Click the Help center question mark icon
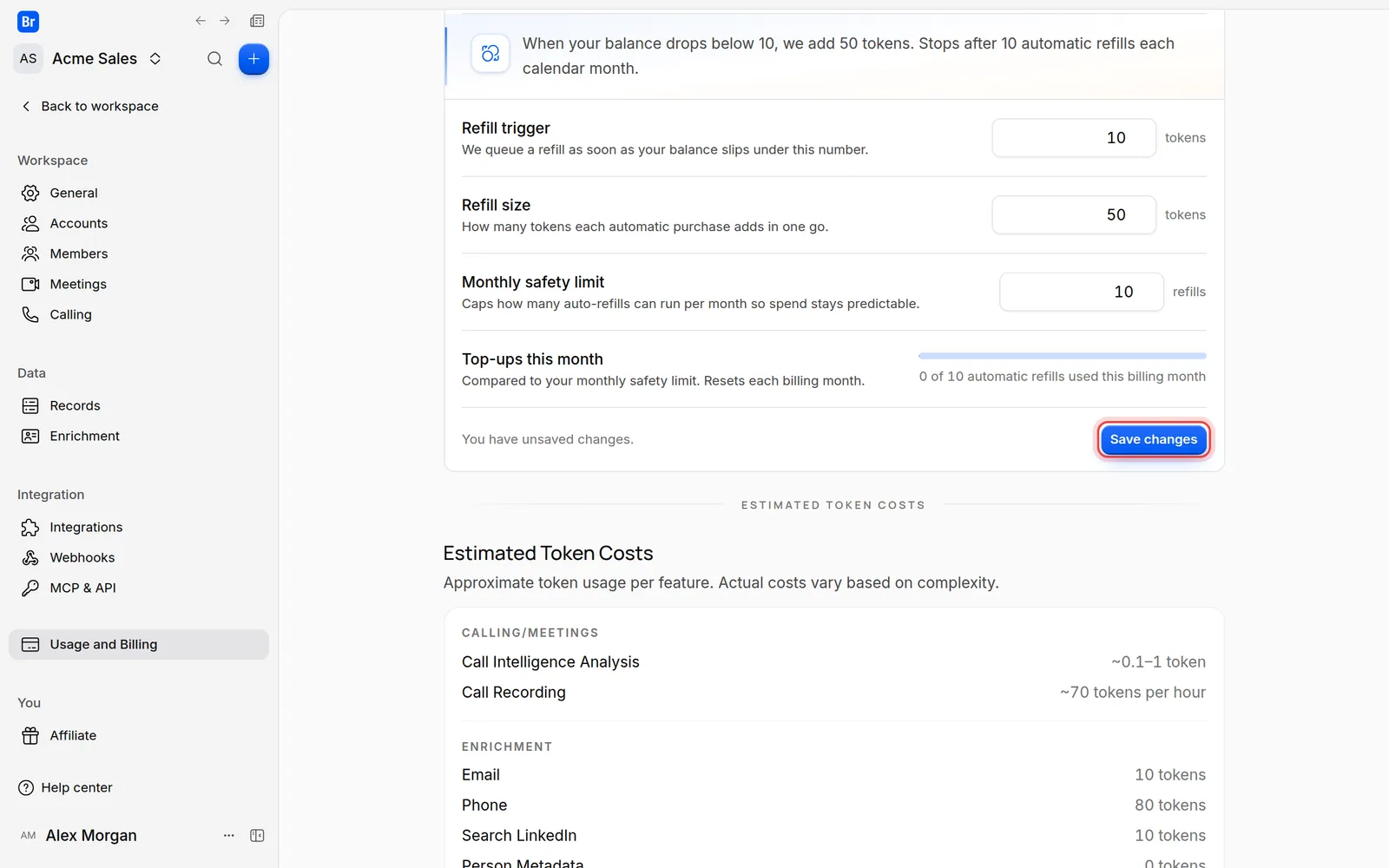 [26, 787]
